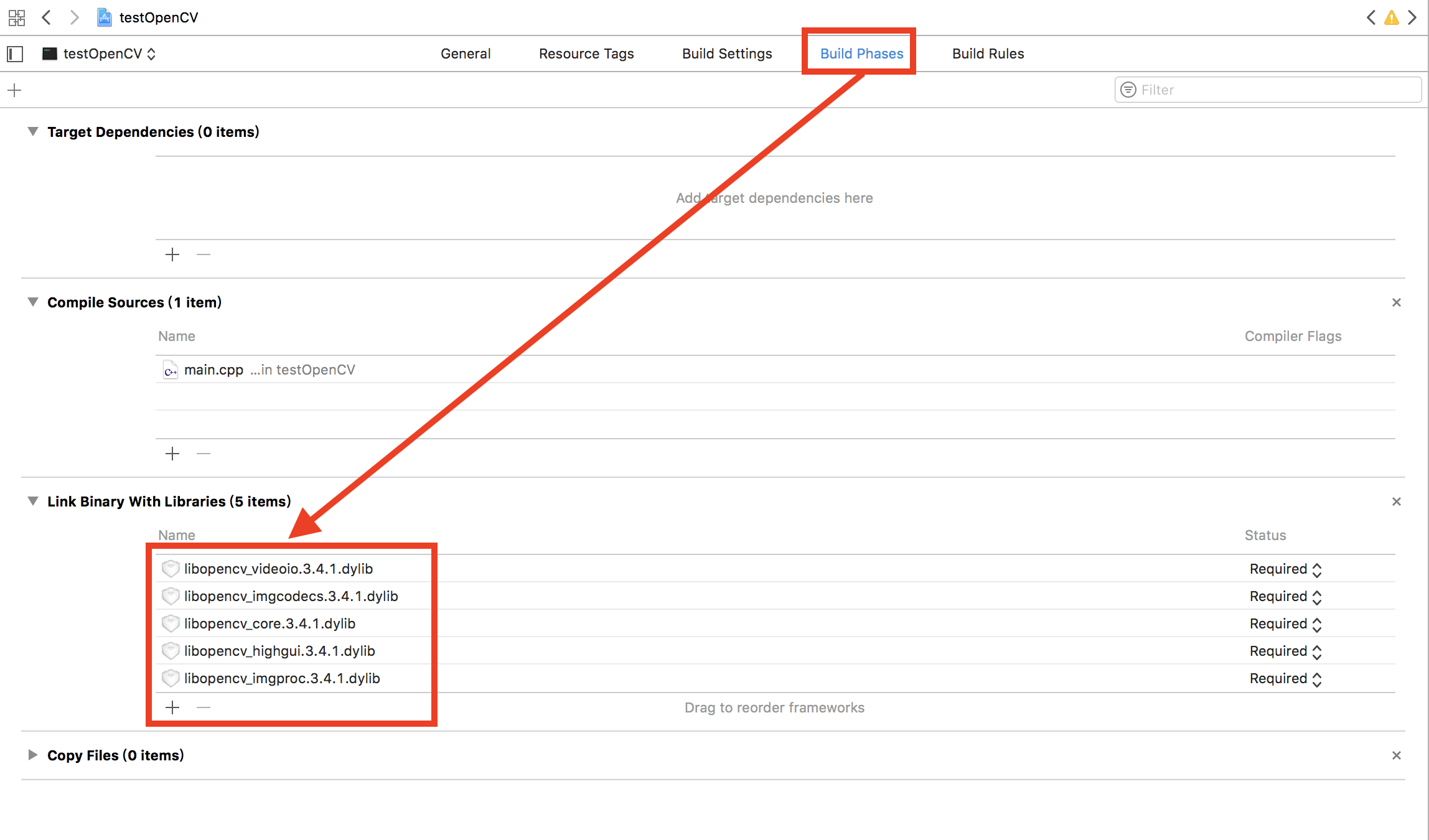Collapse the Target Dependencies section
Image resolution: width=1429 pixels, height=840 pixels.
[x=33, y=132]
